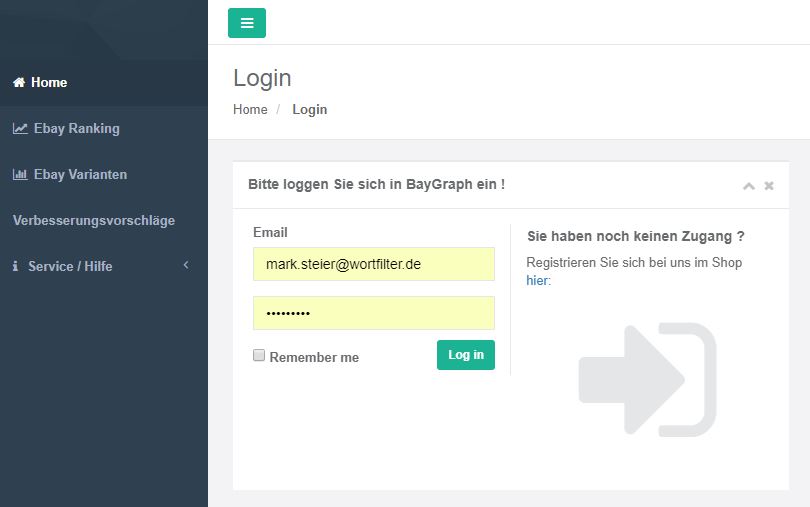
Task: Open the Service / Hilfe menu entry
Action: (104, 266)
